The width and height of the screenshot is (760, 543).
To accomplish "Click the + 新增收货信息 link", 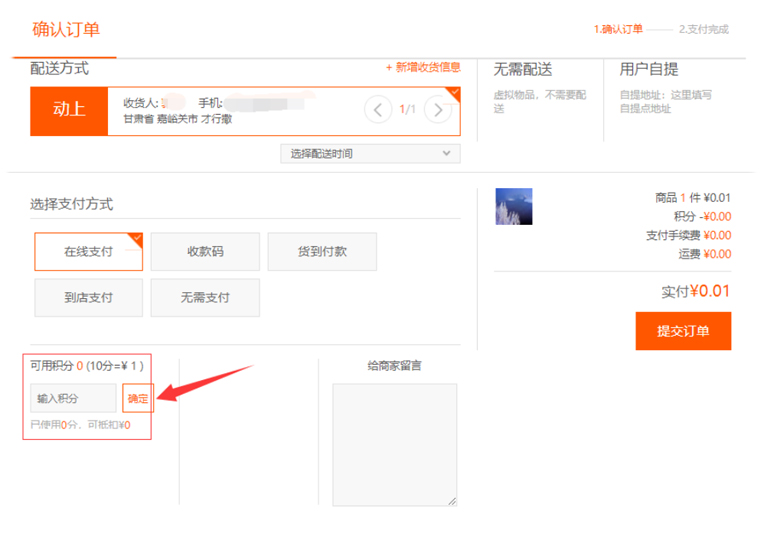I will (x=423, y=67).
